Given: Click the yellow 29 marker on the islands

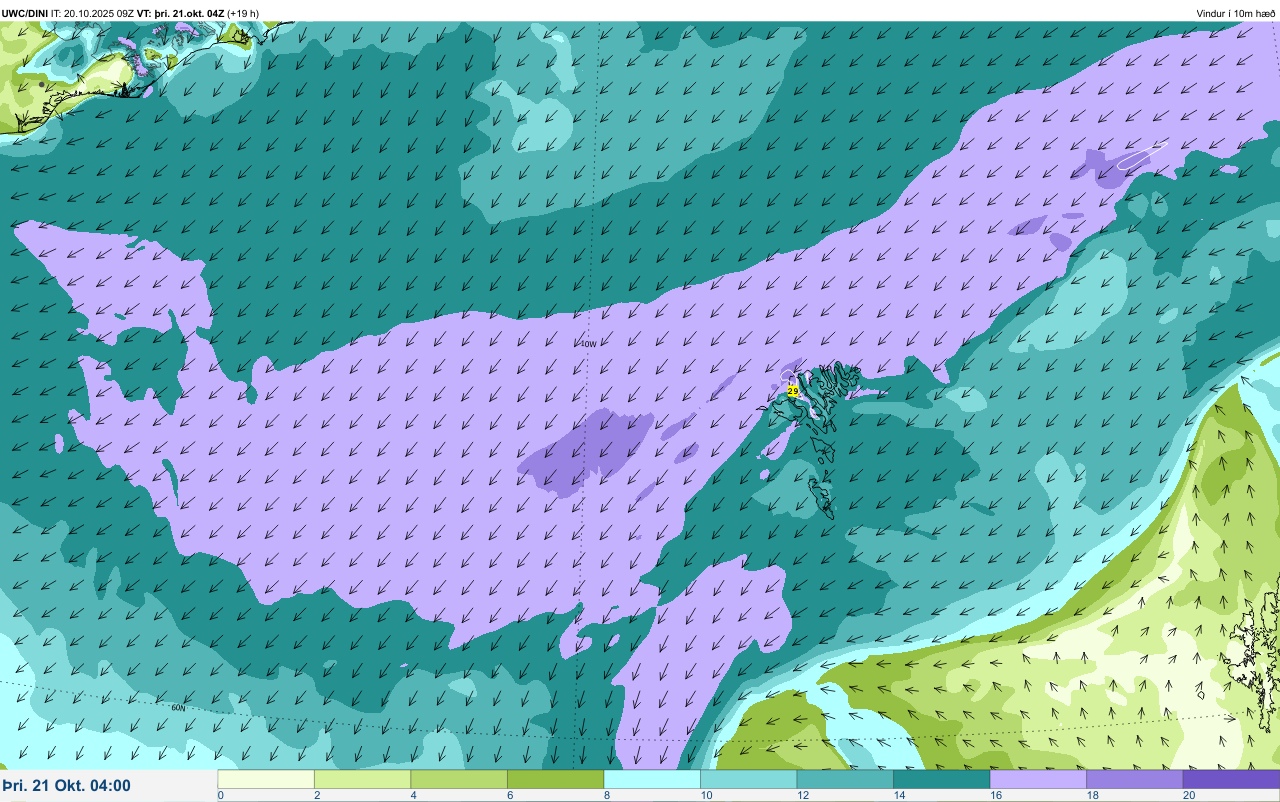Looking at the screenshot, I should click(793, 391).
